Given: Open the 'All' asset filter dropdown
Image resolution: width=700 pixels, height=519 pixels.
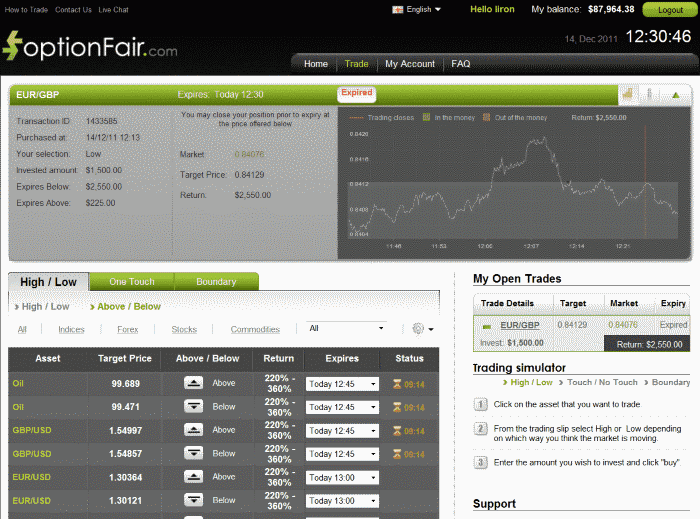Looking at the screenshot, I should tap(346, 328).
